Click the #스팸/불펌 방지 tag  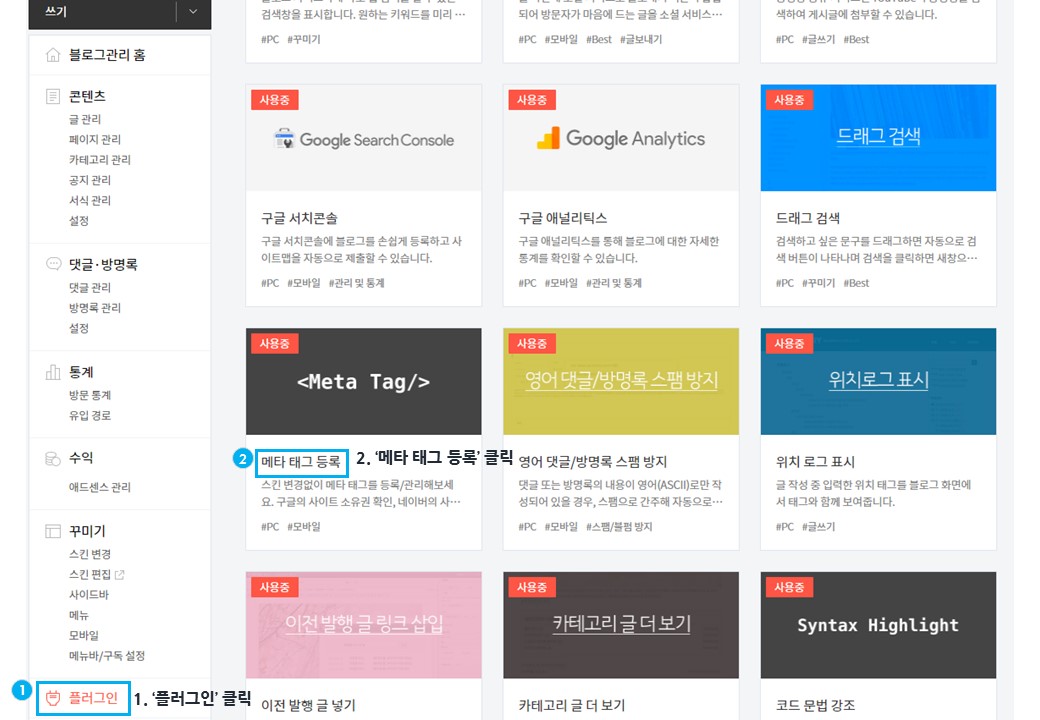619,526
